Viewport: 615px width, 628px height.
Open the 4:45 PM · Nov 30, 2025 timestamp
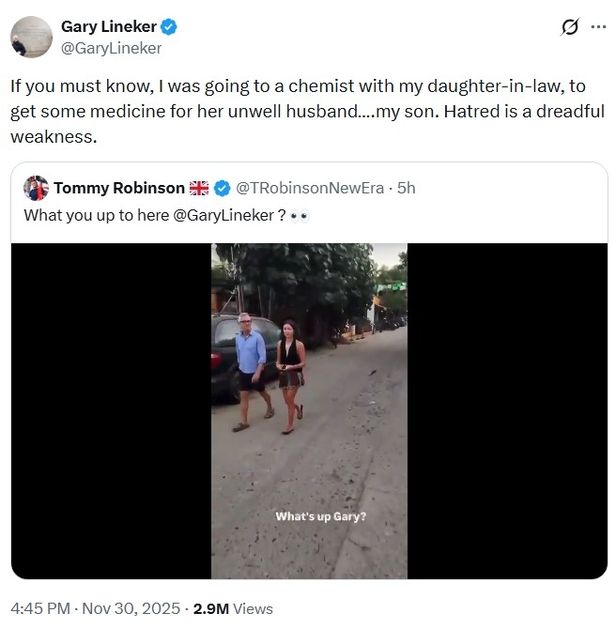(95, 608)
